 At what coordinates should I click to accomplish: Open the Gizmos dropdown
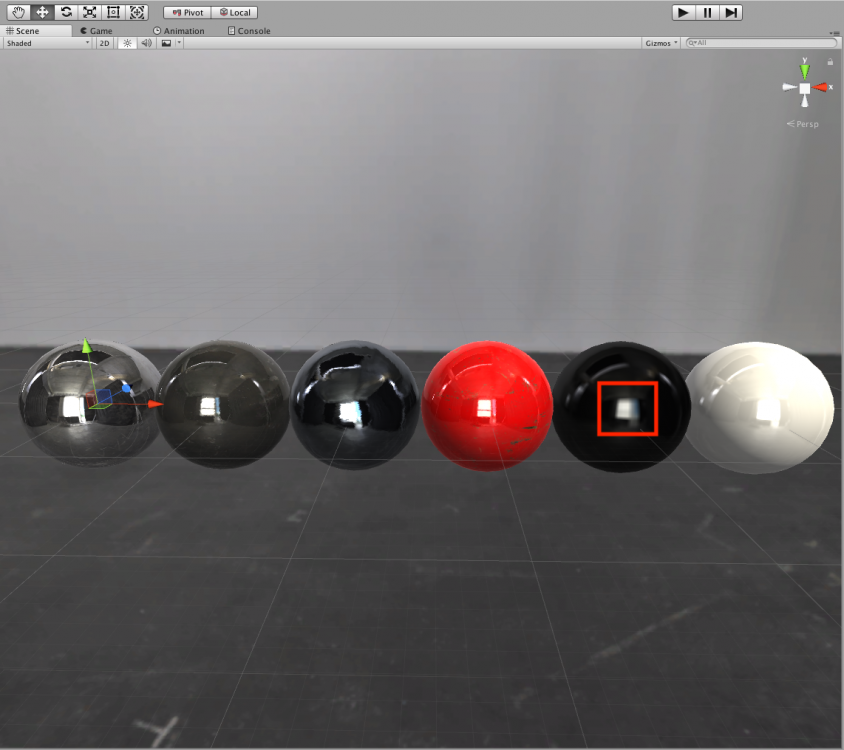[662, 43]
